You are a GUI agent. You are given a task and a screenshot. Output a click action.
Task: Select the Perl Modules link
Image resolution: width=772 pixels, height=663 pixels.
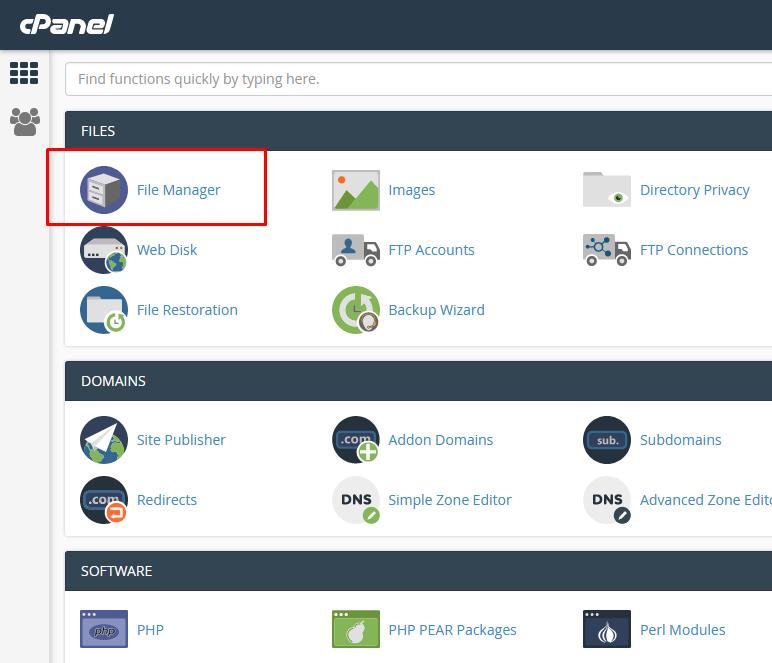click(x=682, y=630)
